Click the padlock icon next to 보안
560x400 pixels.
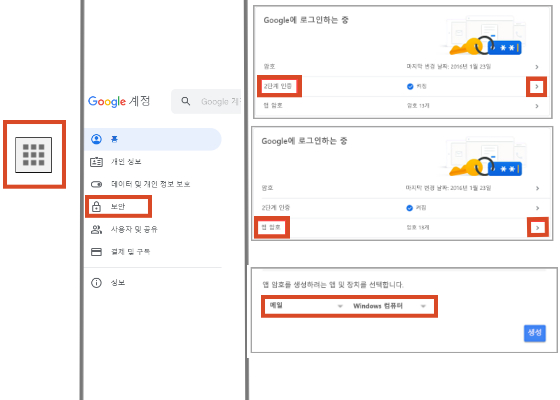click(x=96, y=206)
